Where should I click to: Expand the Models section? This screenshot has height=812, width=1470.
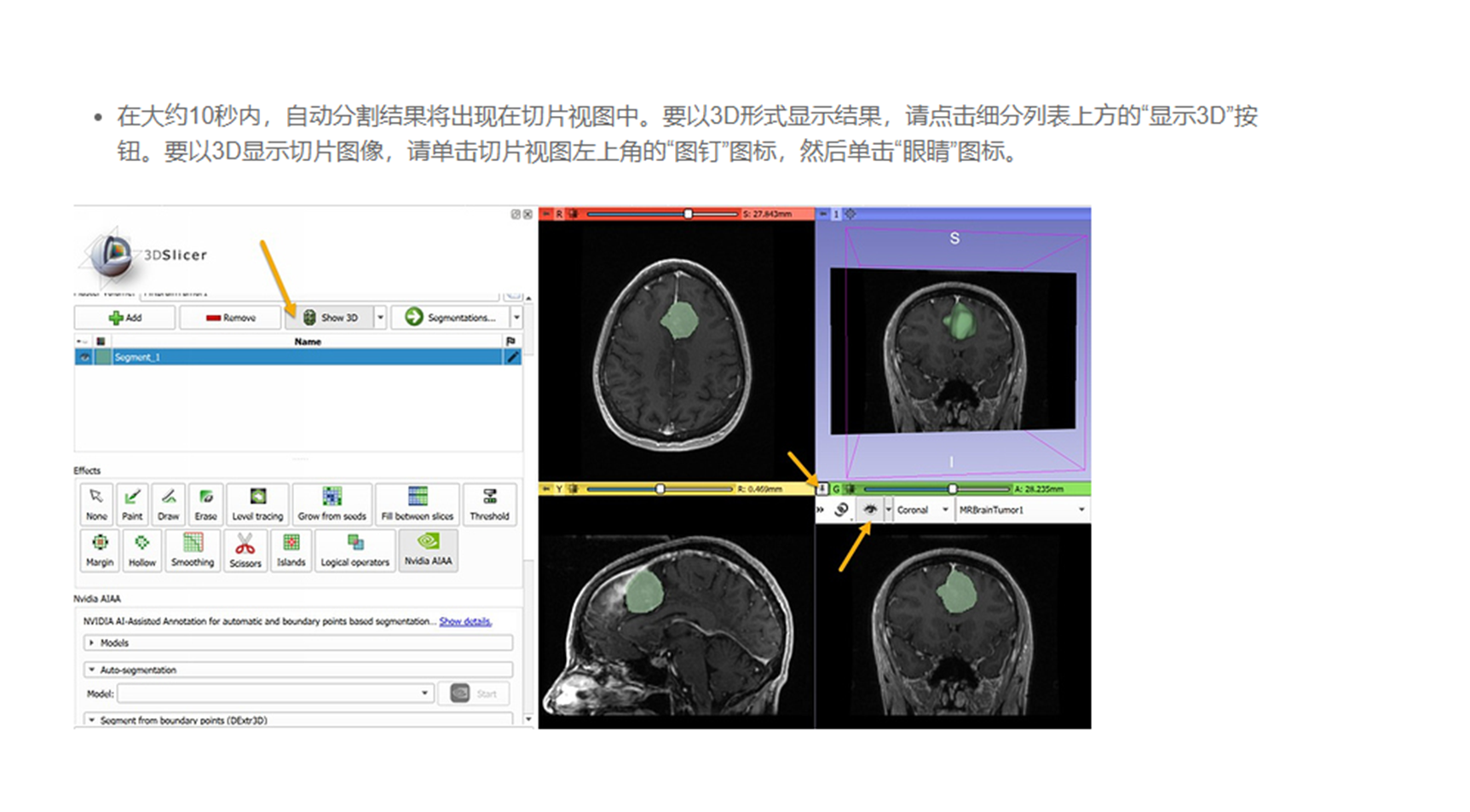click(298, 642)
